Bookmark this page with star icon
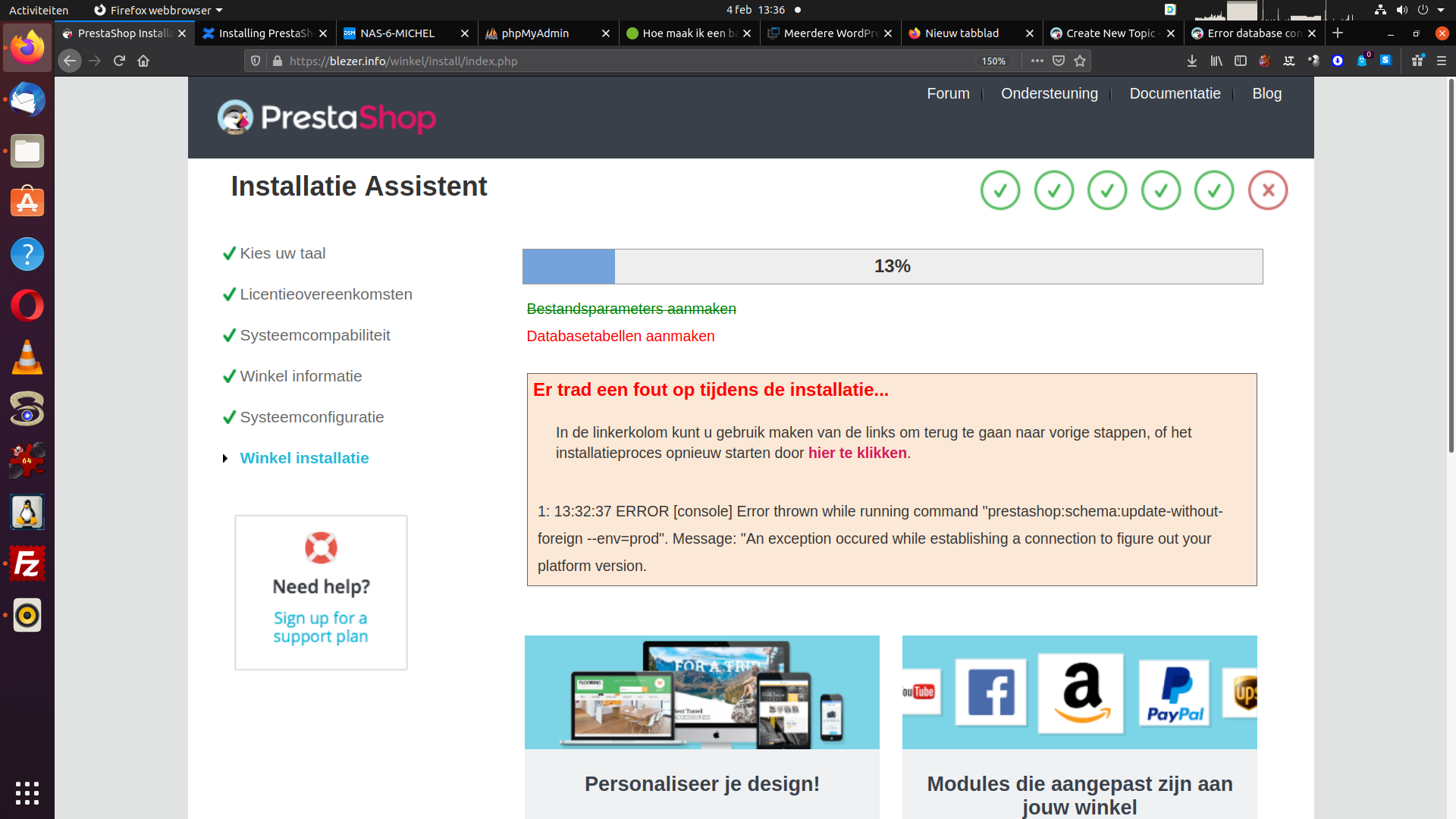 coord(1080,61)
